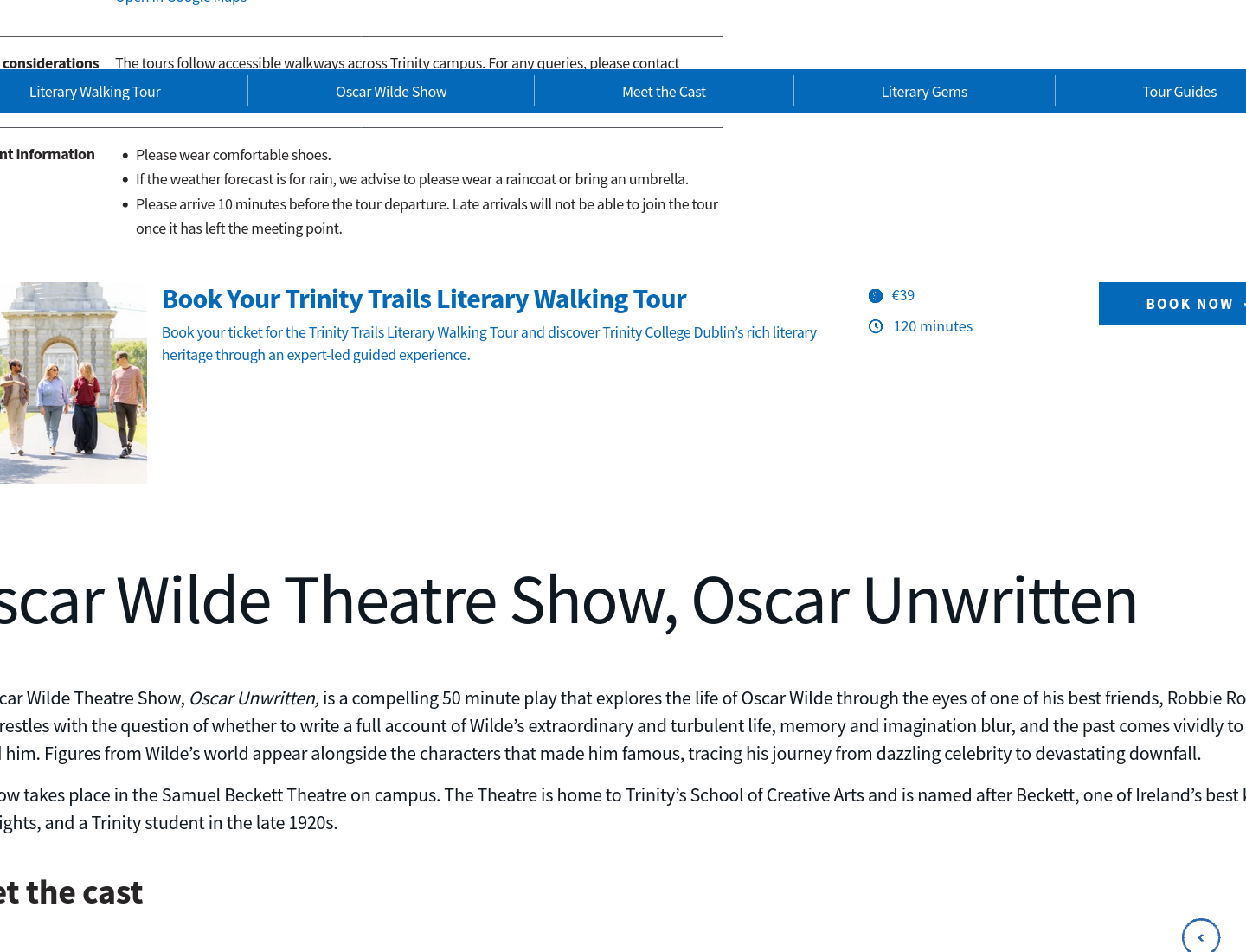Select the Meet the Cast tab

[x=664, y=92]
